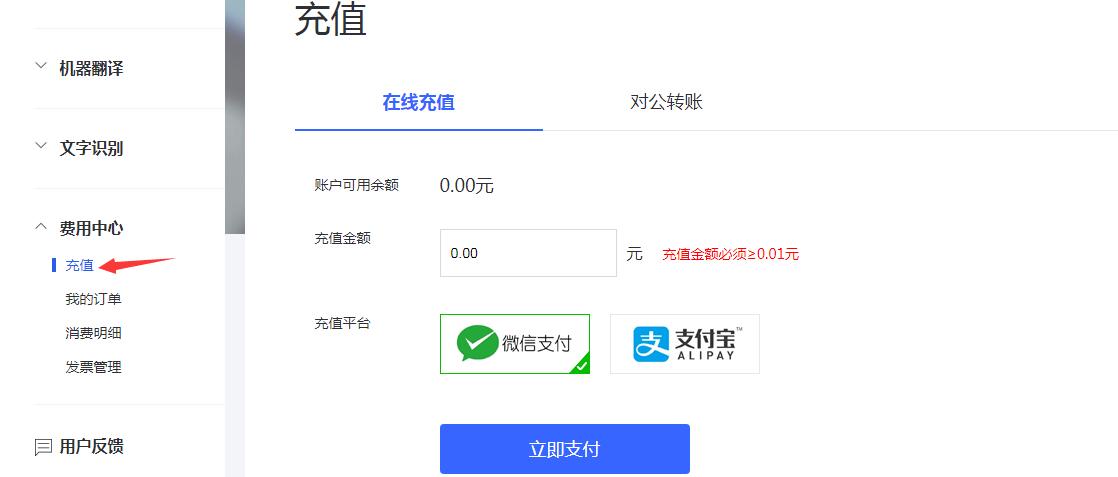This screenshot has width=1118, height=477.
Task: Click the 用户反馈 feedback icon
Action: click(43, 447)
